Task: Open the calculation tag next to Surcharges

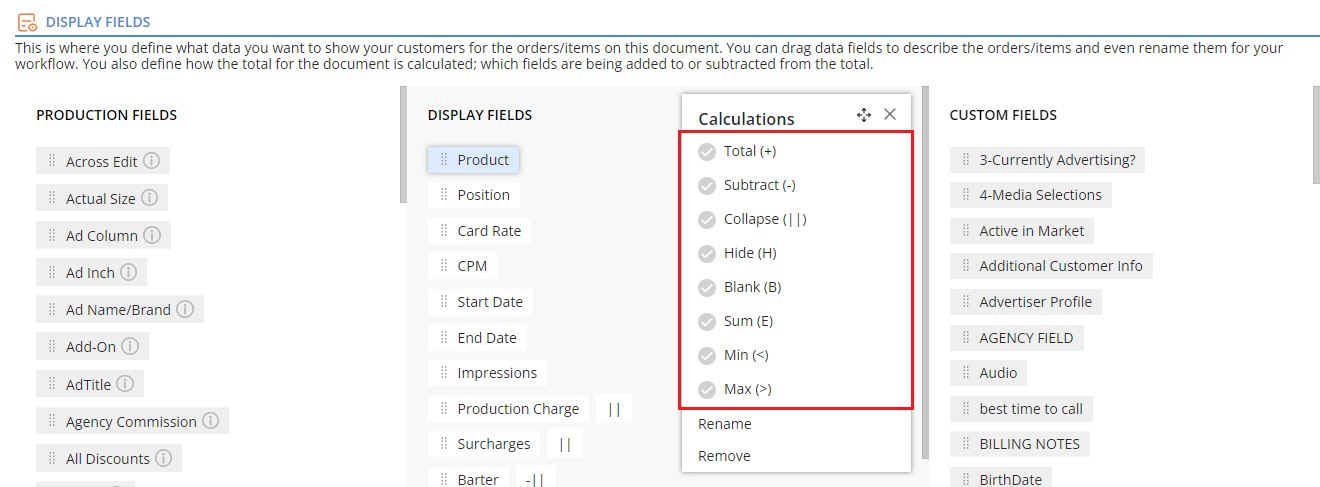Action: coord(565,444)
